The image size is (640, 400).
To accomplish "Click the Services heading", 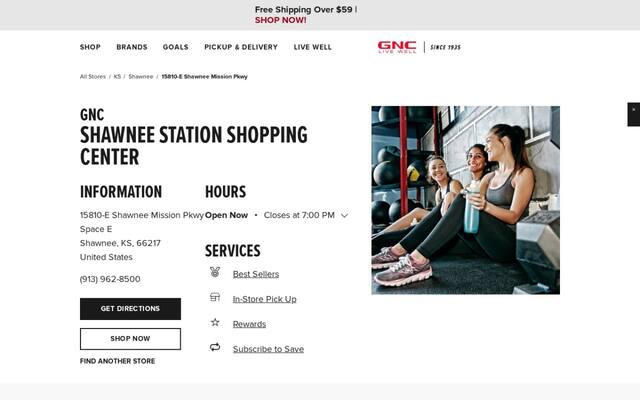I will click(233, 251).
